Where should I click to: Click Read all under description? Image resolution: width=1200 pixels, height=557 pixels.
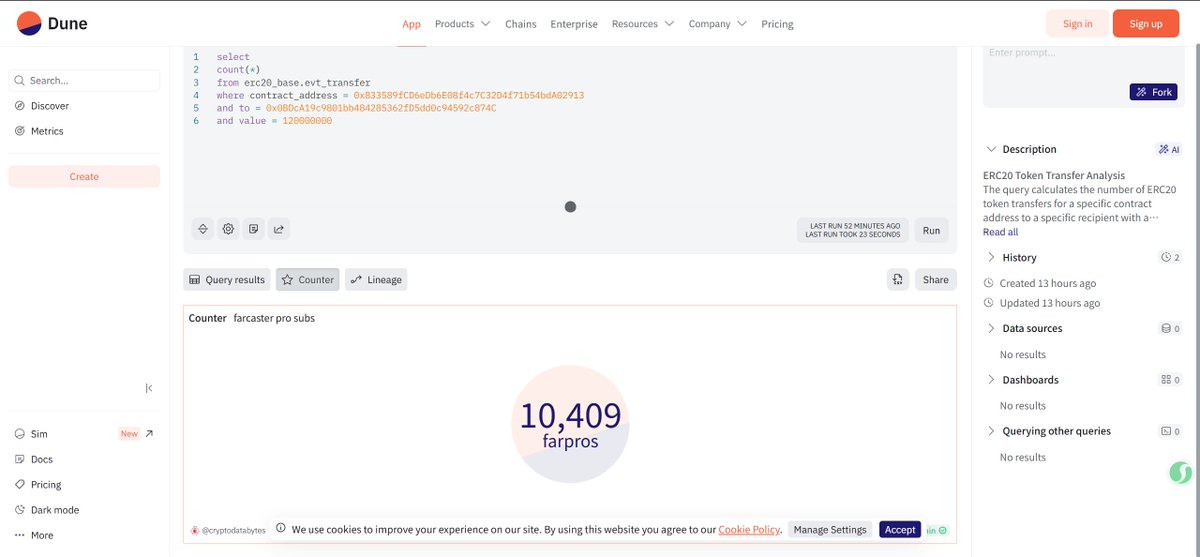[x=1000, y=232]
